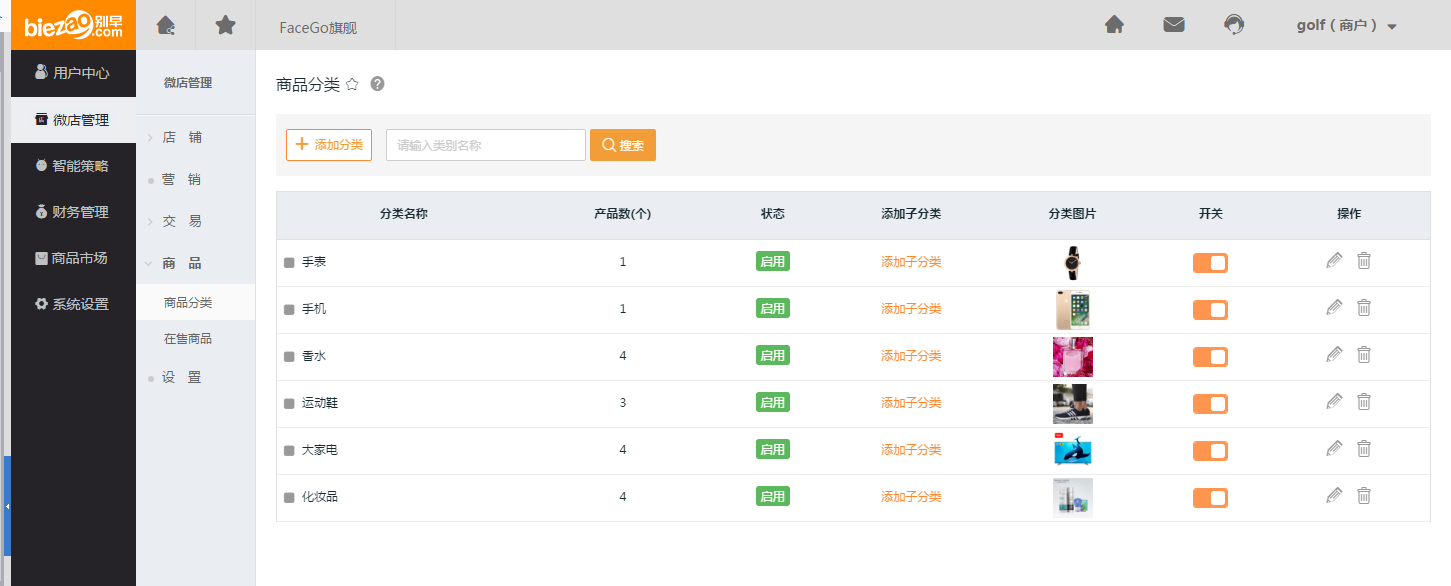
Task: Open the mail envelope icon in header
Action: point(1173,25)
